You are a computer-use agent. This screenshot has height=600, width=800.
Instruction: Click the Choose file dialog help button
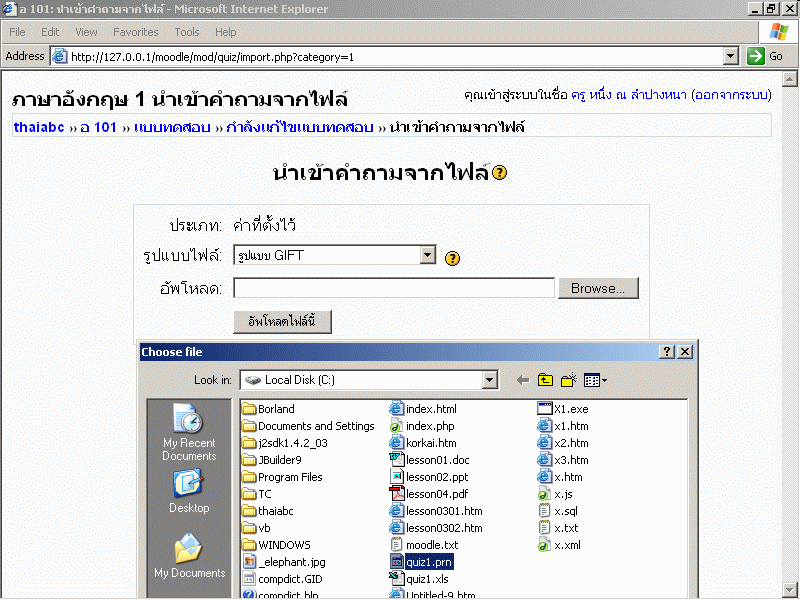[667, 352]
